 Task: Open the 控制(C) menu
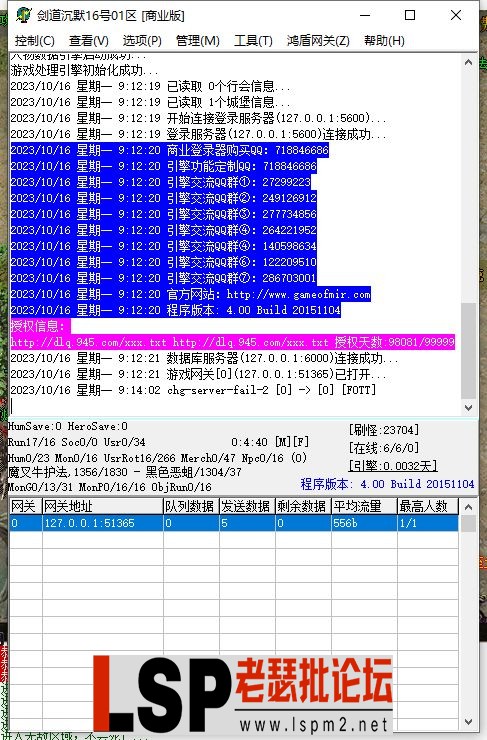coord(34,41)
